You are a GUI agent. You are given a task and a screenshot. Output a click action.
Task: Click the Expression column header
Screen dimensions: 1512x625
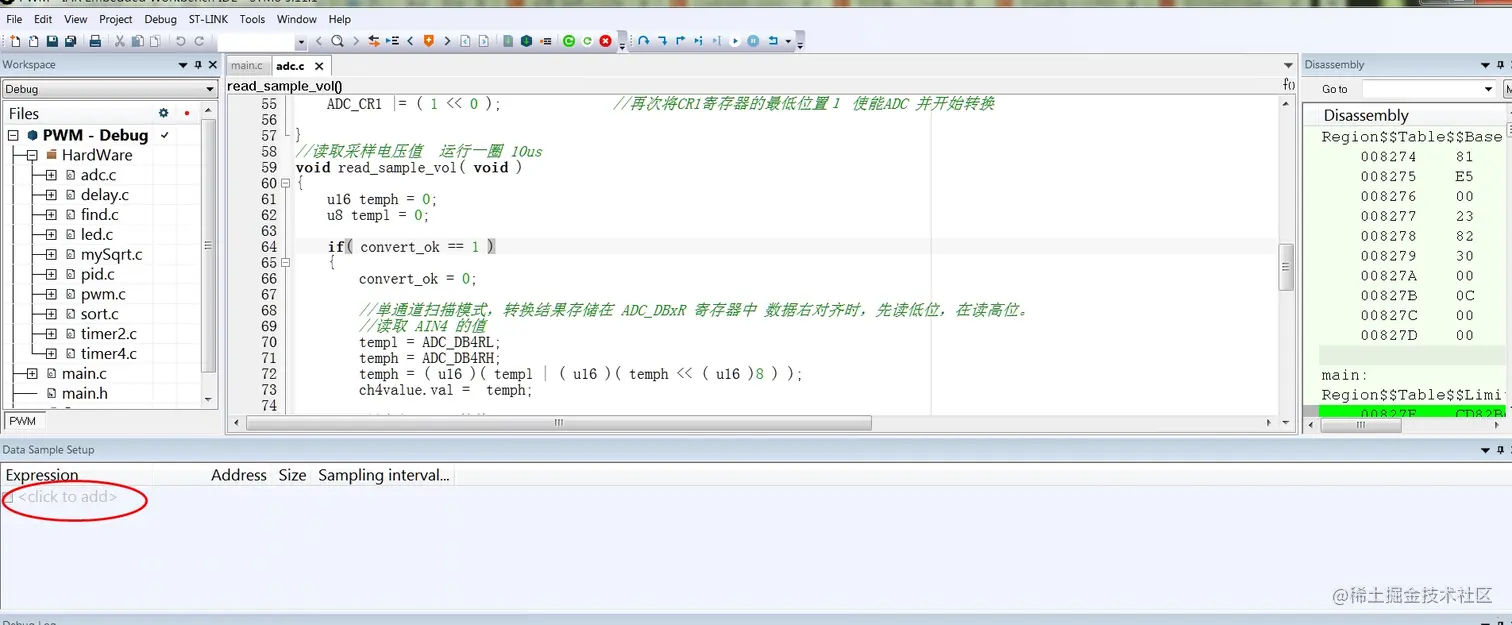coord(42,475)
